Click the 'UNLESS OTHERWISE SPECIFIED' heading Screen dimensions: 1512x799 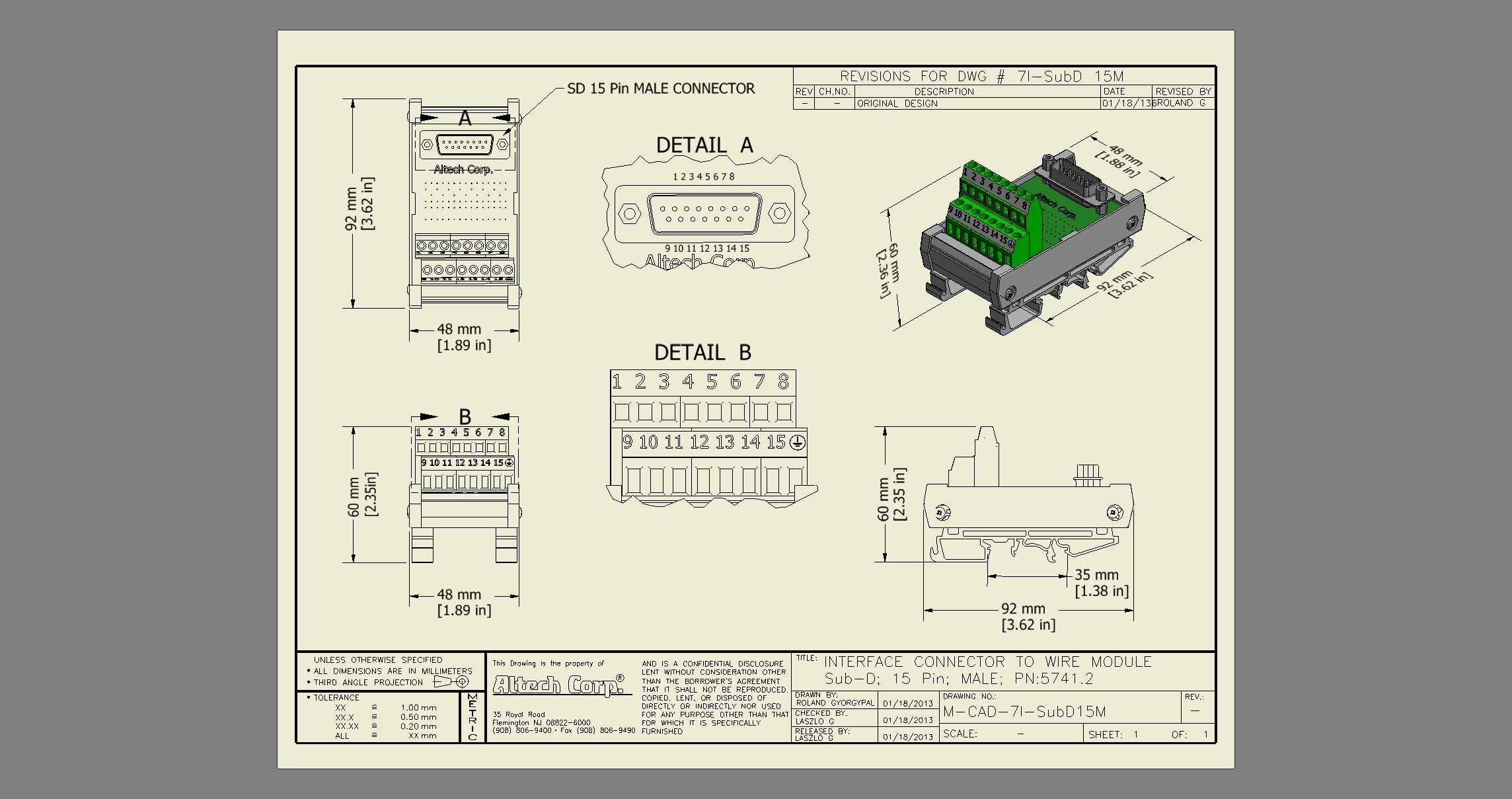(x=378, y=660)
